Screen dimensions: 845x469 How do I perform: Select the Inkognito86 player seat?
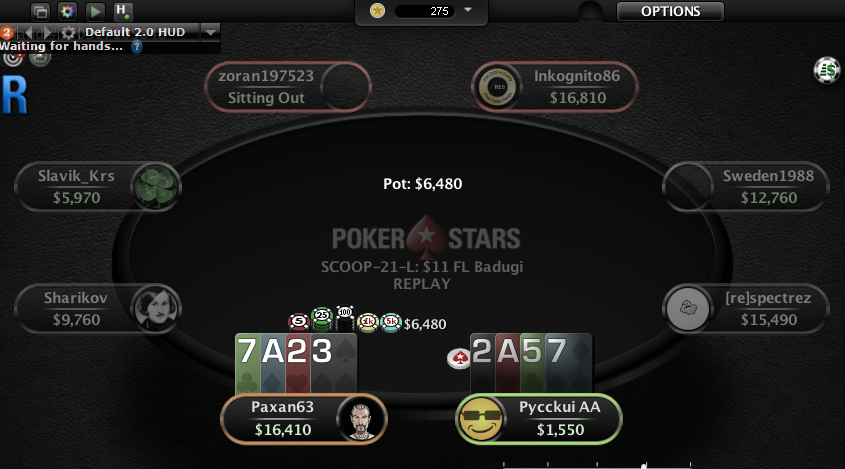click(555, 87)
